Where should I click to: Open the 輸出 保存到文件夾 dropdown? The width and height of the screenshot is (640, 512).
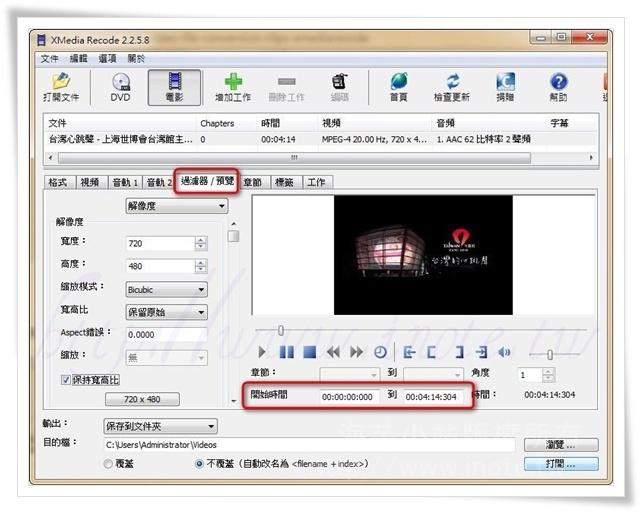[160, 426]
